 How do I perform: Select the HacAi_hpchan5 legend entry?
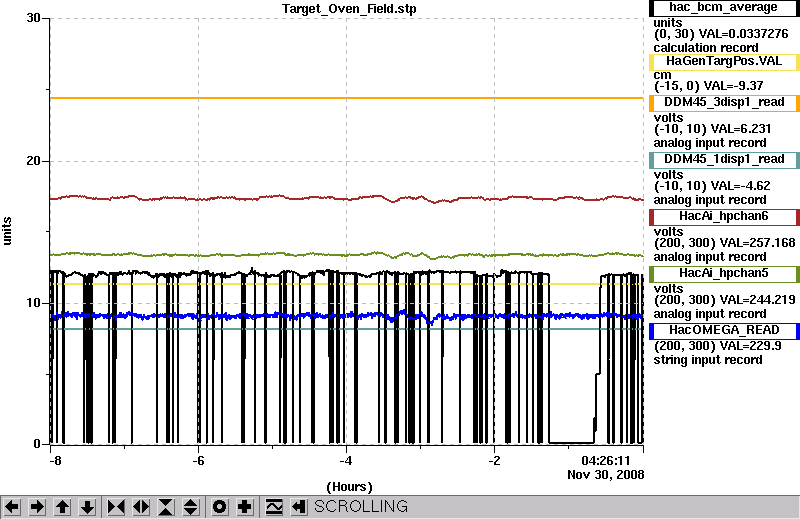pyautogui.click(x=723, y=274)
